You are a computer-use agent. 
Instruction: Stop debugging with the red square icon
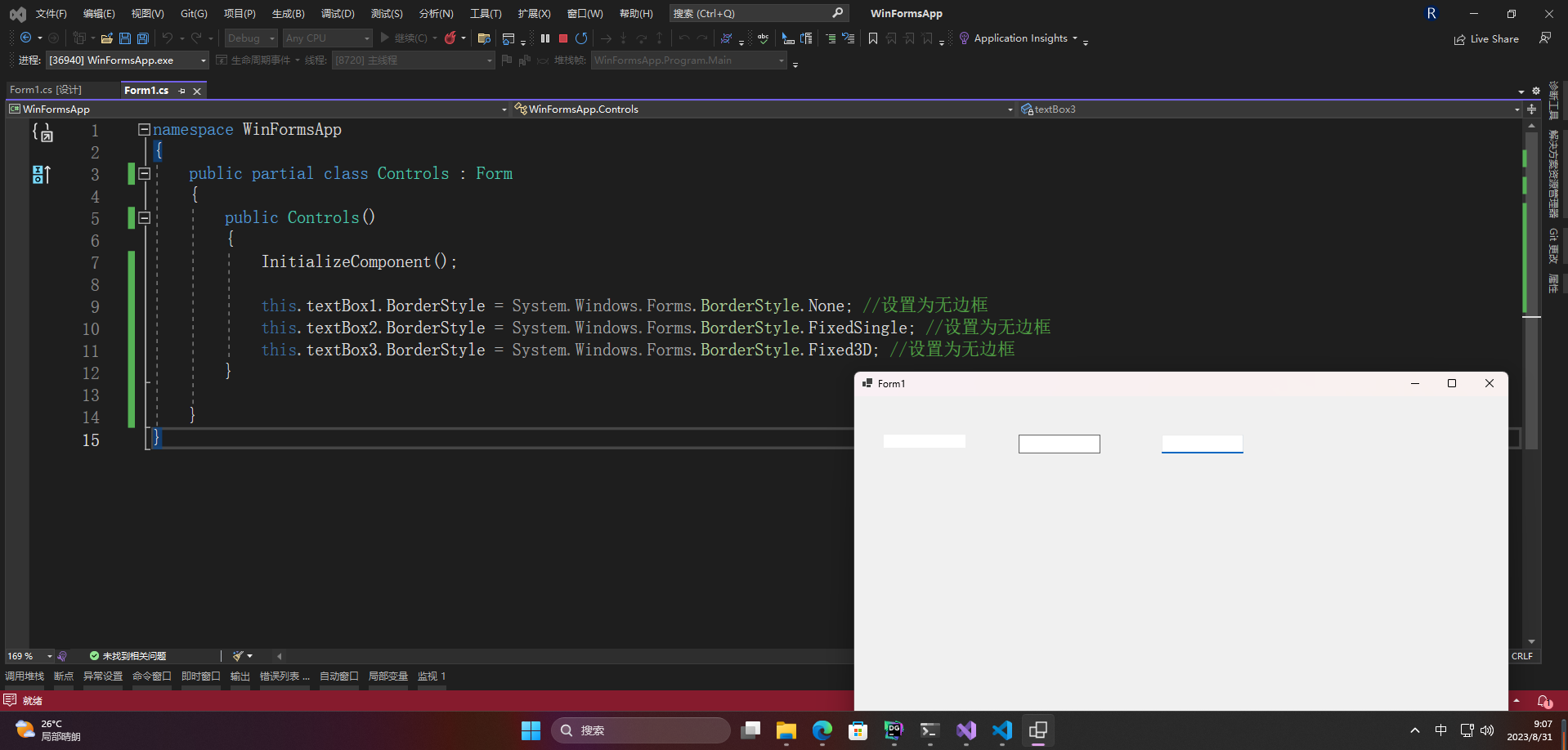click(563, 38)
